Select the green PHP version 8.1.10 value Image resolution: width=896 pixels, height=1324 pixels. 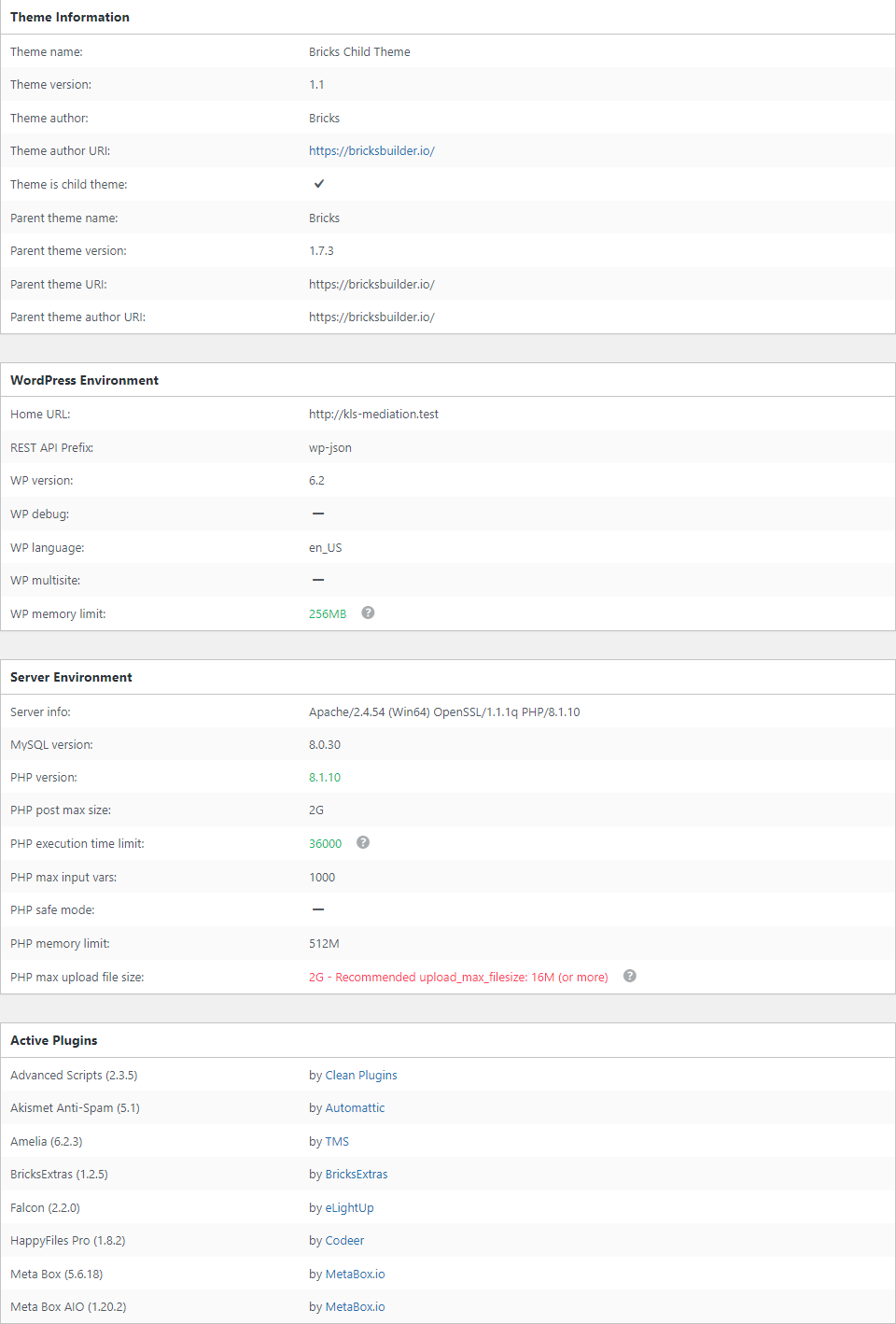325,778
